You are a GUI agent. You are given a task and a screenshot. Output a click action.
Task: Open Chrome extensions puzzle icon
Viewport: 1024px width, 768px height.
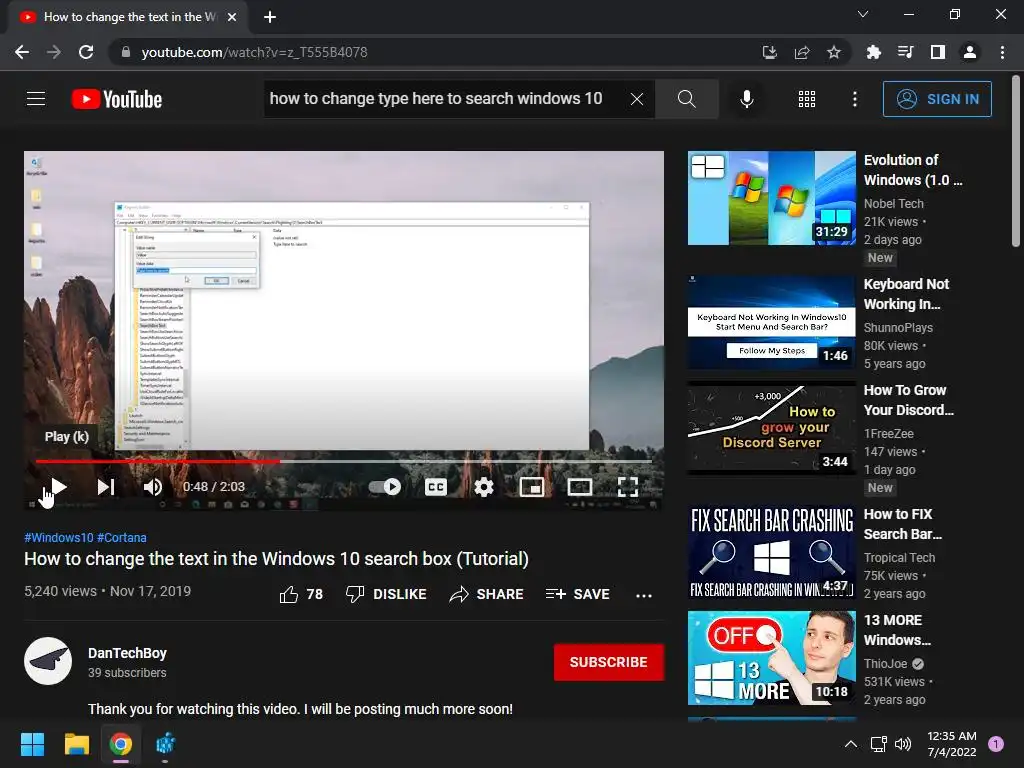[873, 52]
